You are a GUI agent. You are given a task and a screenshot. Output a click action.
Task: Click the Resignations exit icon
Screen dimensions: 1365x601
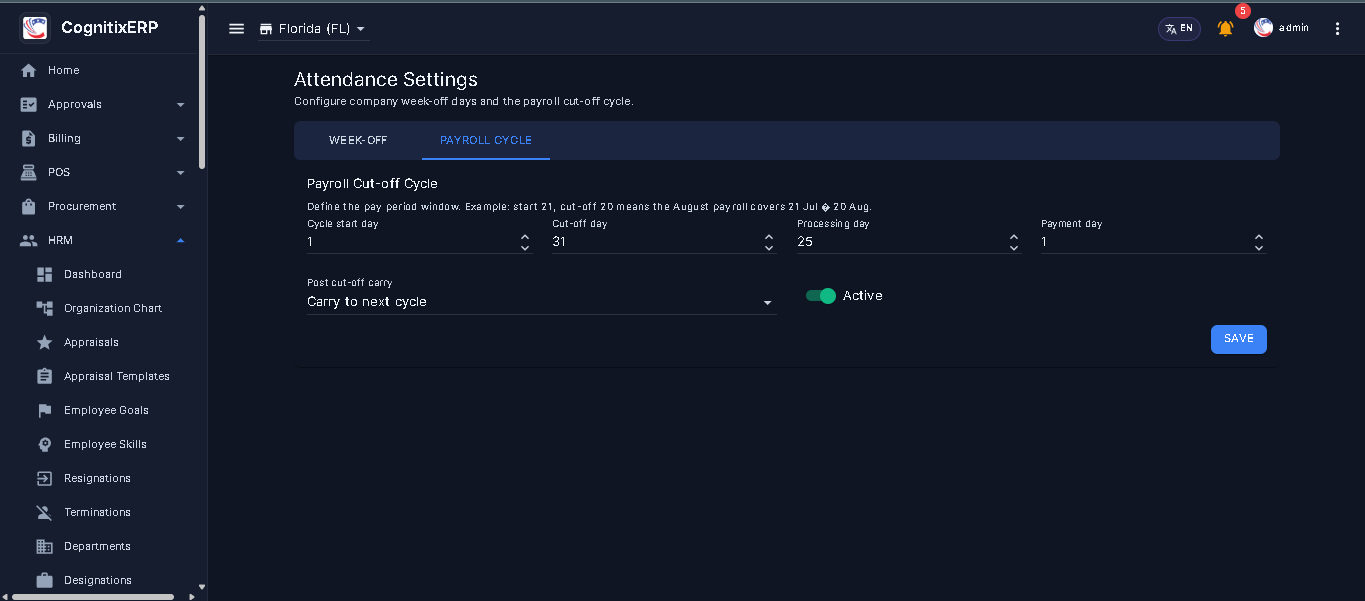[x=44, y=478]
